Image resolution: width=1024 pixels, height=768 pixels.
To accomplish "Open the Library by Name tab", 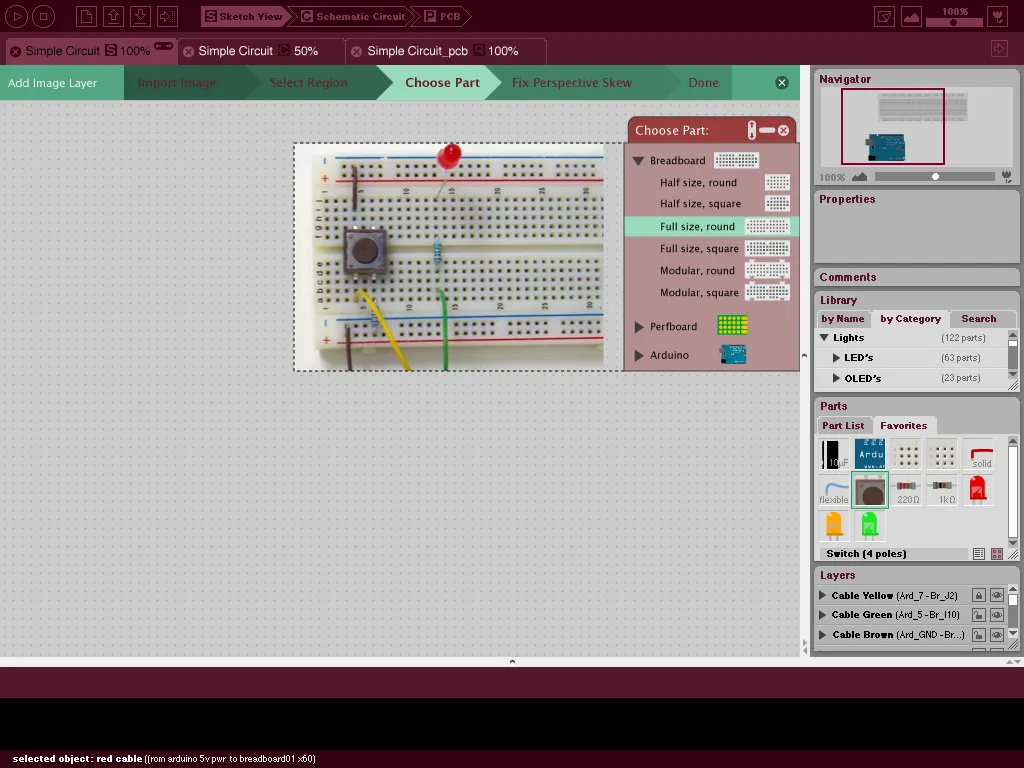I will pos(842,319).
